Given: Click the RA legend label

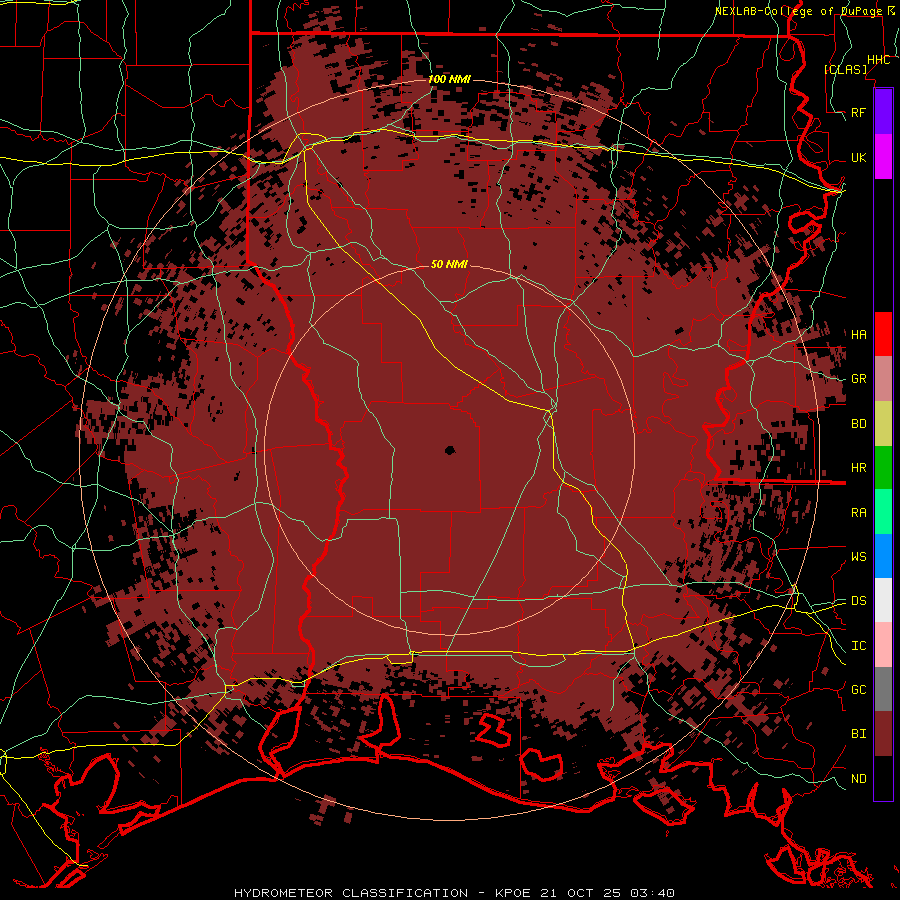Looking at the screenshot, I should [858, 512].
